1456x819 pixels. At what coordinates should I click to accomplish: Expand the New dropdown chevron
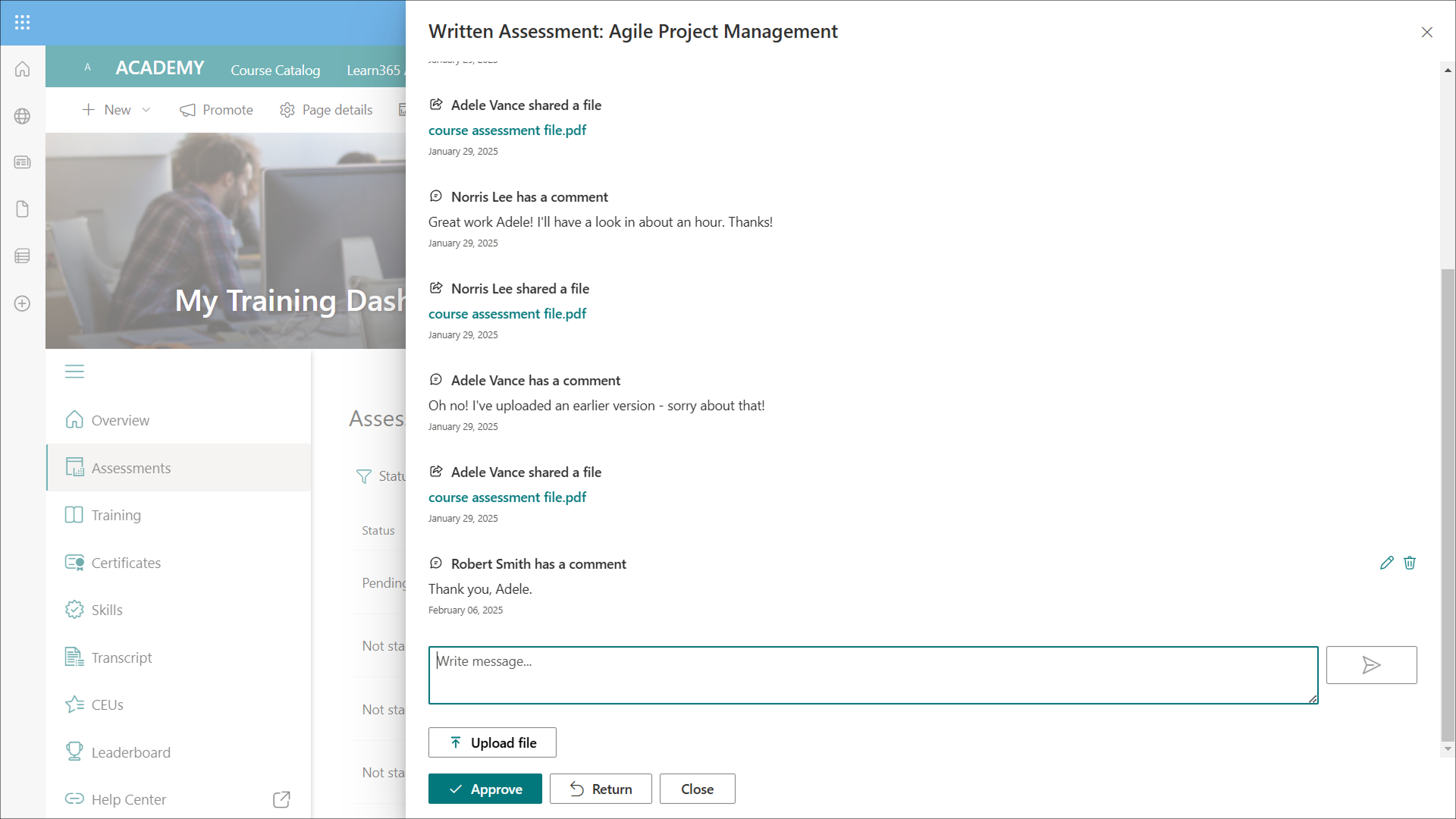click(x=146, y=110)
